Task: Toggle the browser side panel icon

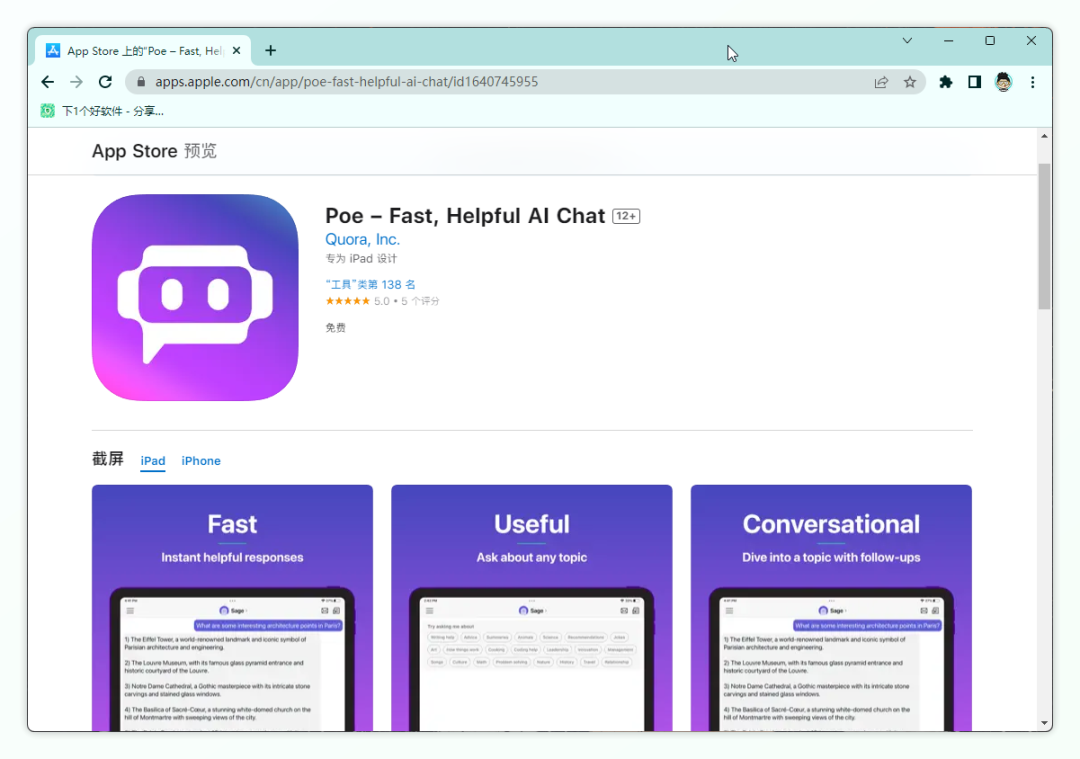Action: [975, 82]
